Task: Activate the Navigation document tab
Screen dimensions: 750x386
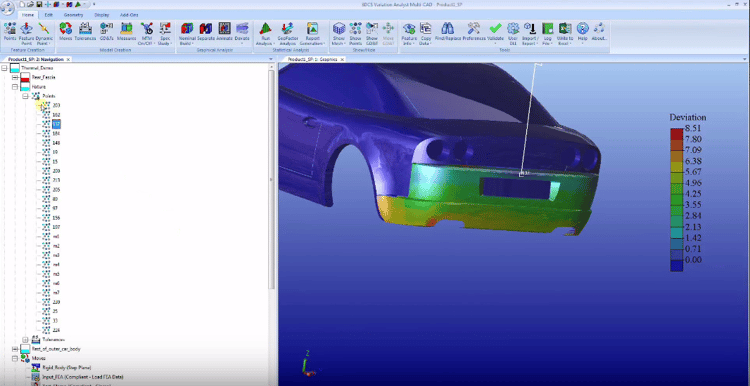Action: (36, 59)
